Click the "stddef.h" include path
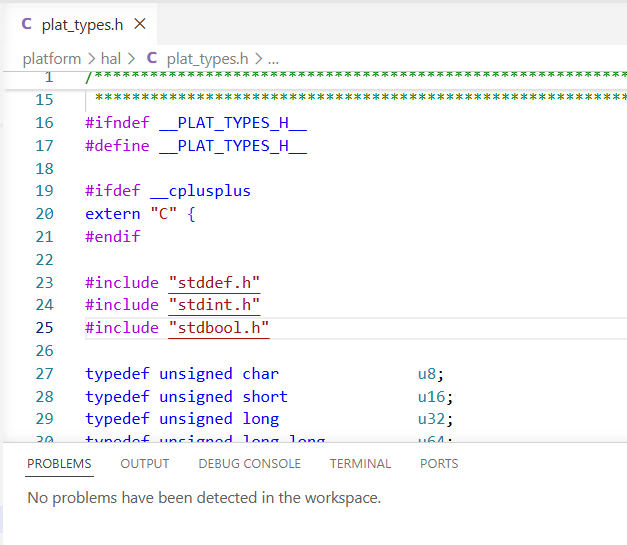 coord(214,283)
